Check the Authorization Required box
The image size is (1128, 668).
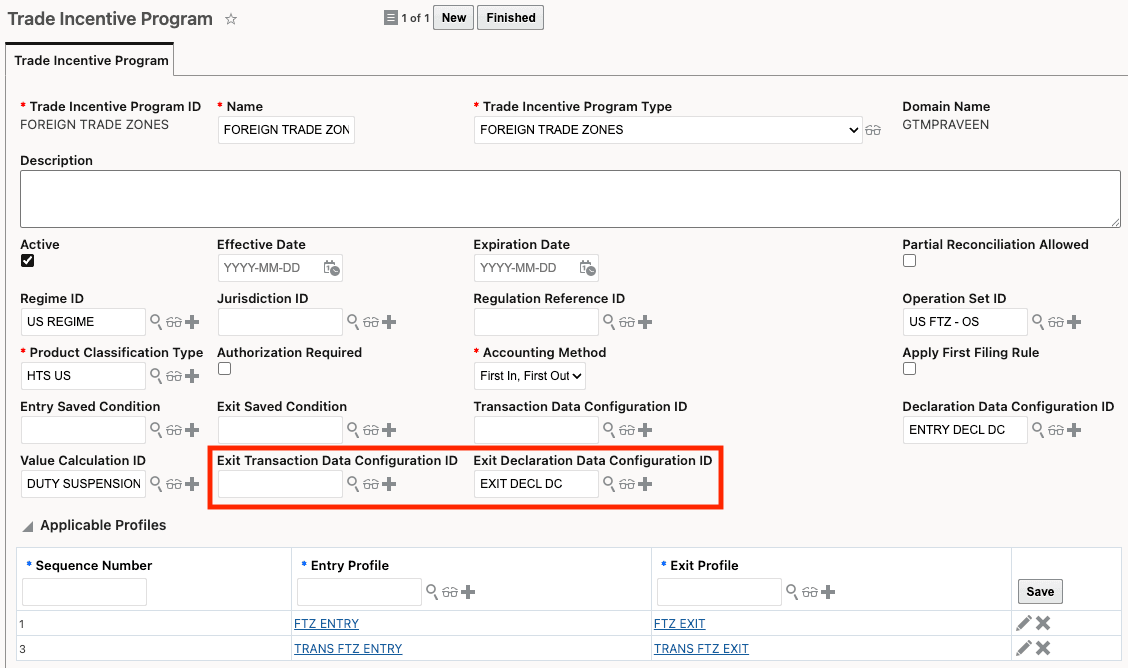pyautogui.click(x=224, y=369)
